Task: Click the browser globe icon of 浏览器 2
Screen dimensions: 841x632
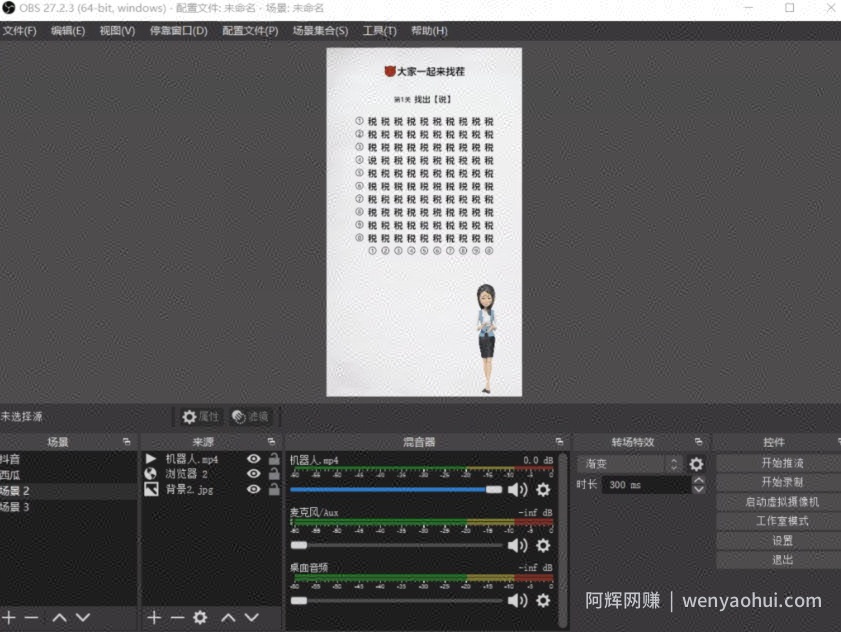Action: (151, 474)
